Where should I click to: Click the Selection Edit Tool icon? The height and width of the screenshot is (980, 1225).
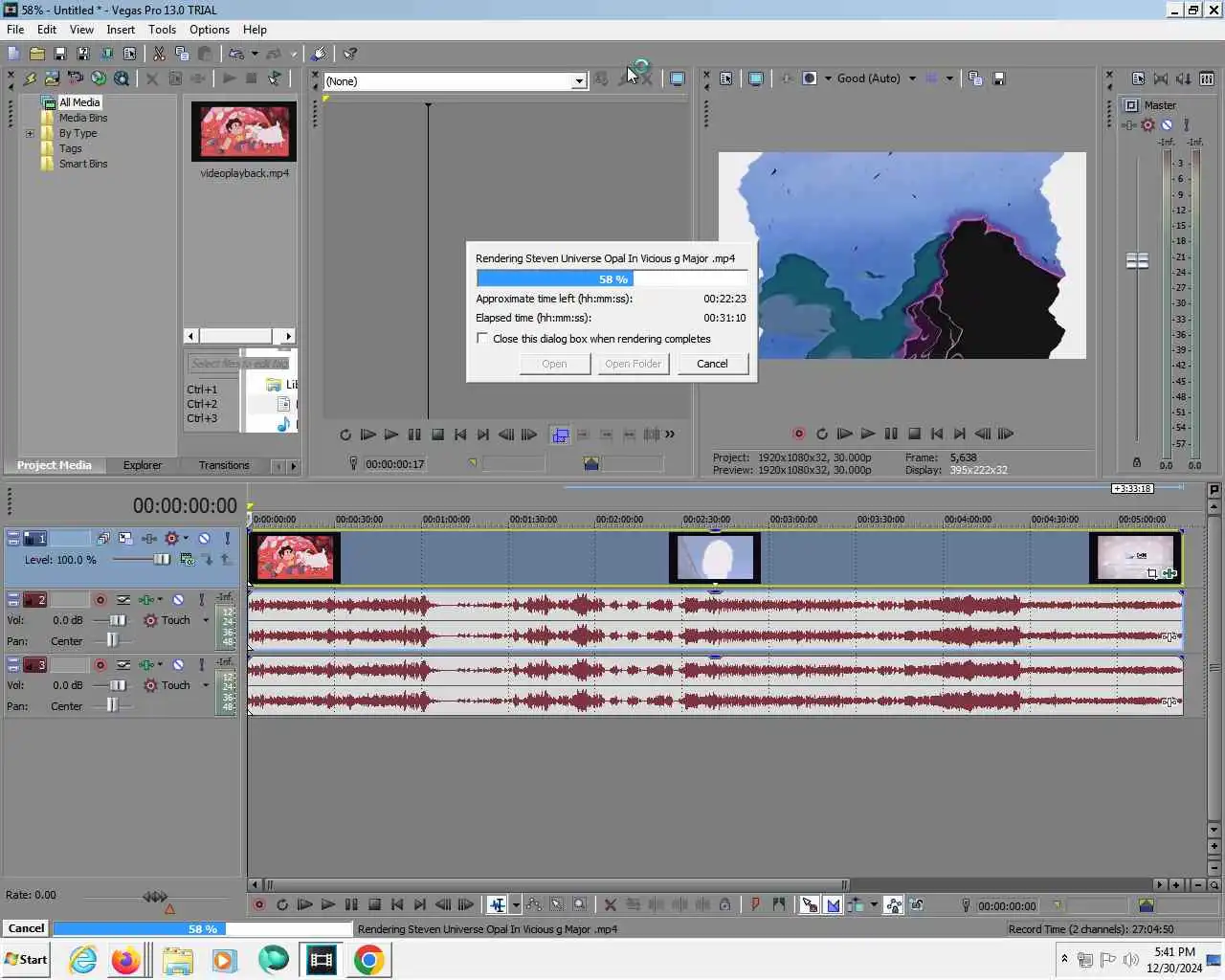click(557, 904)
